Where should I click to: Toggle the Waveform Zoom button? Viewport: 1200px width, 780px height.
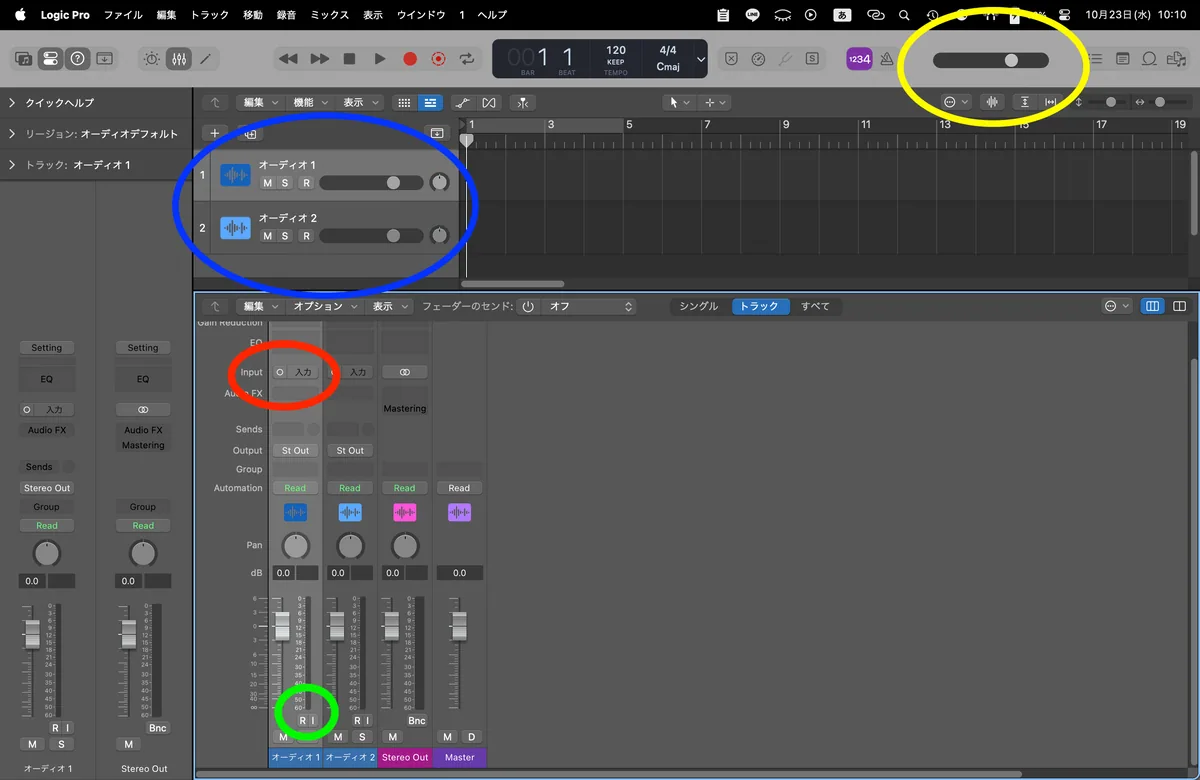coord(992,102)
